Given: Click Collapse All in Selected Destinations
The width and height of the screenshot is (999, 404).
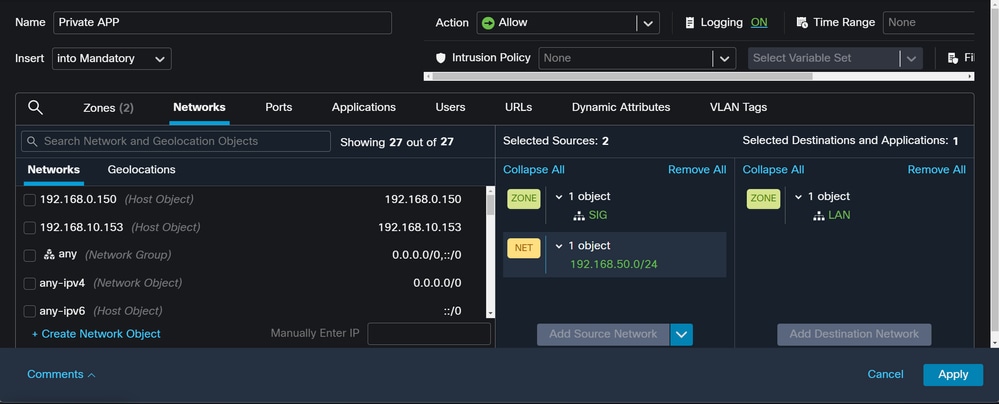Looking at the screenshot, I should 773,170.
